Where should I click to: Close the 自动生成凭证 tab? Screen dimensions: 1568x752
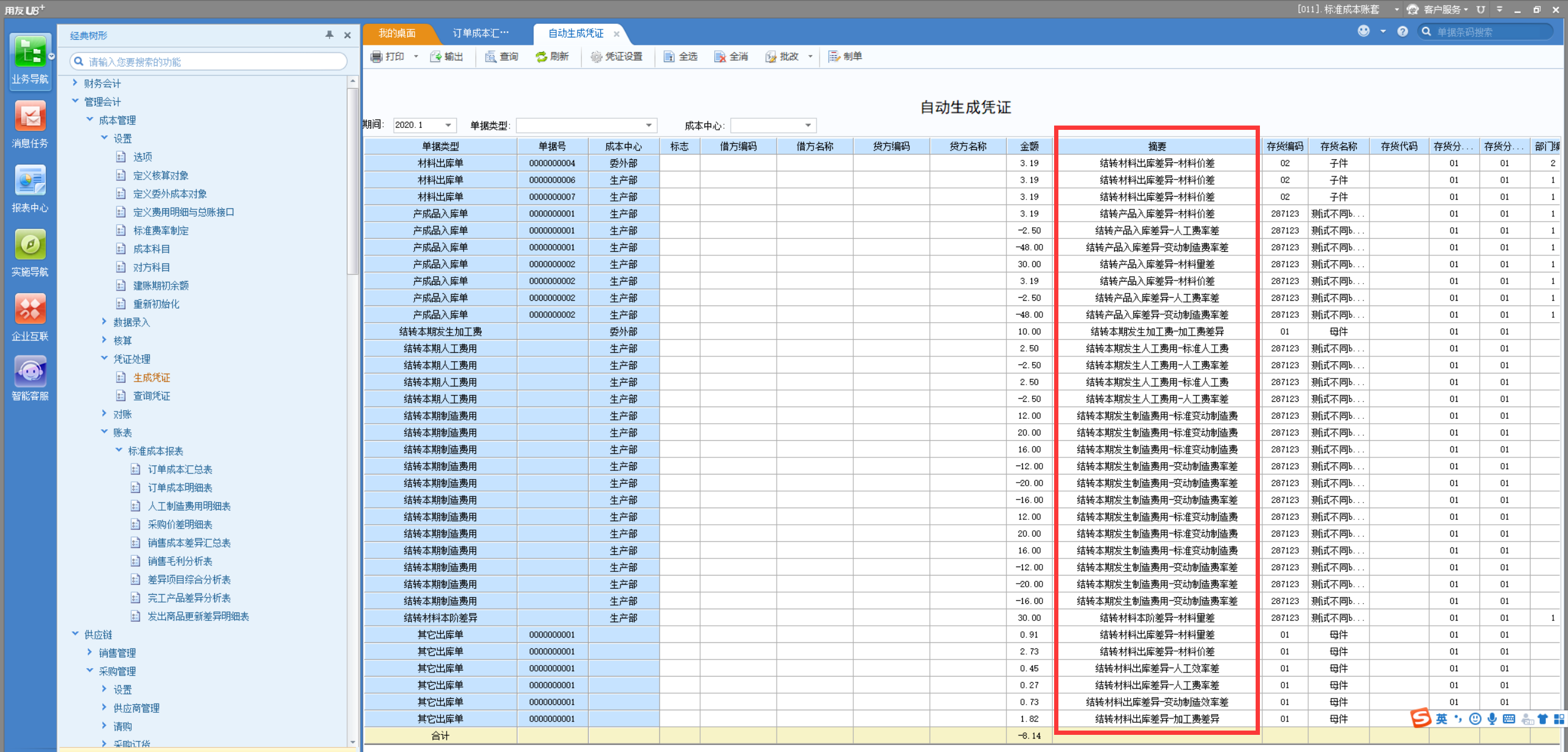point(616,34)
